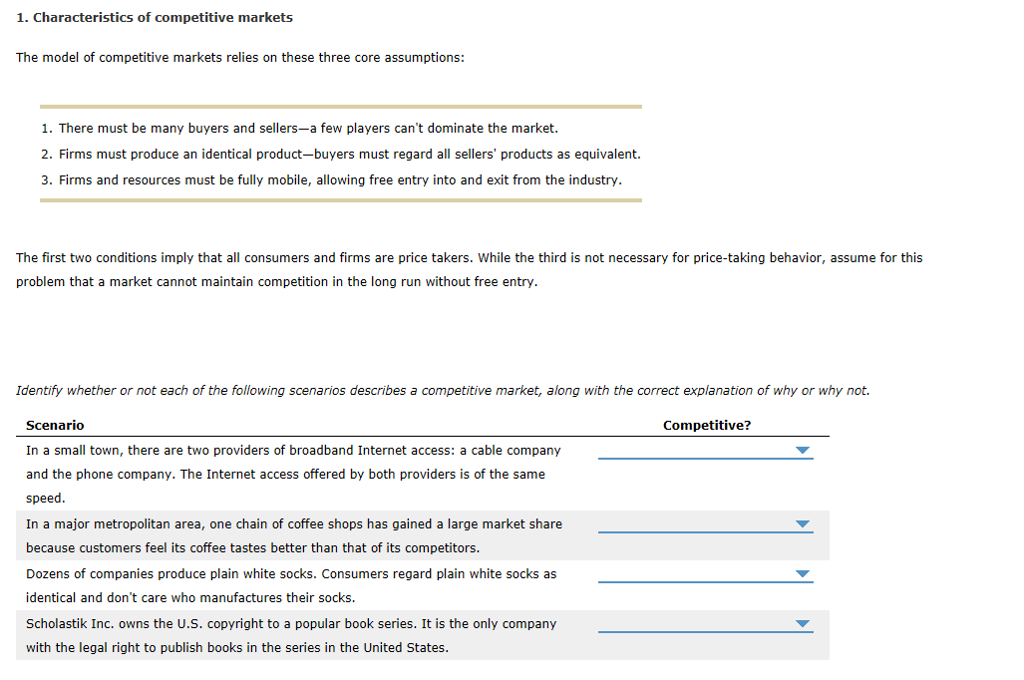Click the coffee shops scenario row

300,535
